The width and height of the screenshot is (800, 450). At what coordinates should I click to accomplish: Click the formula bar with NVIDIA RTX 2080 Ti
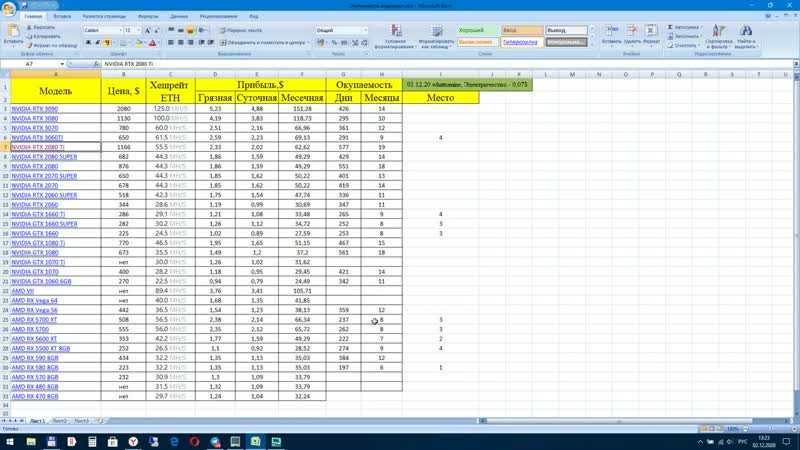point(446,64)
